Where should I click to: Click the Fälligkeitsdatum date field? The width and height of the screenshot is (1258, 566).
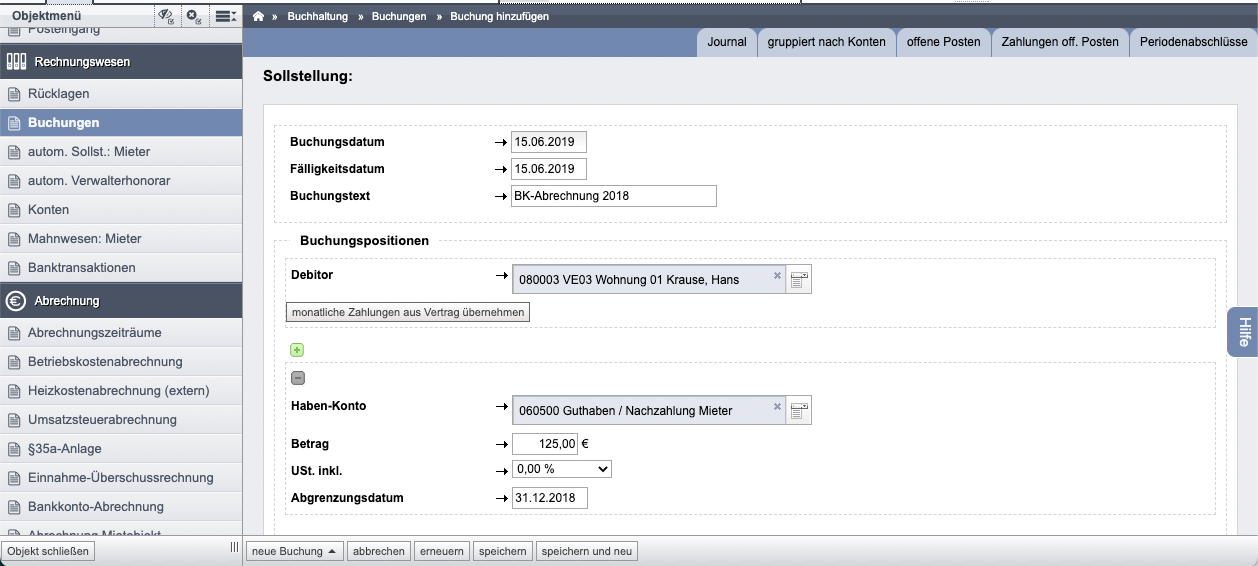tap(549, 169)
